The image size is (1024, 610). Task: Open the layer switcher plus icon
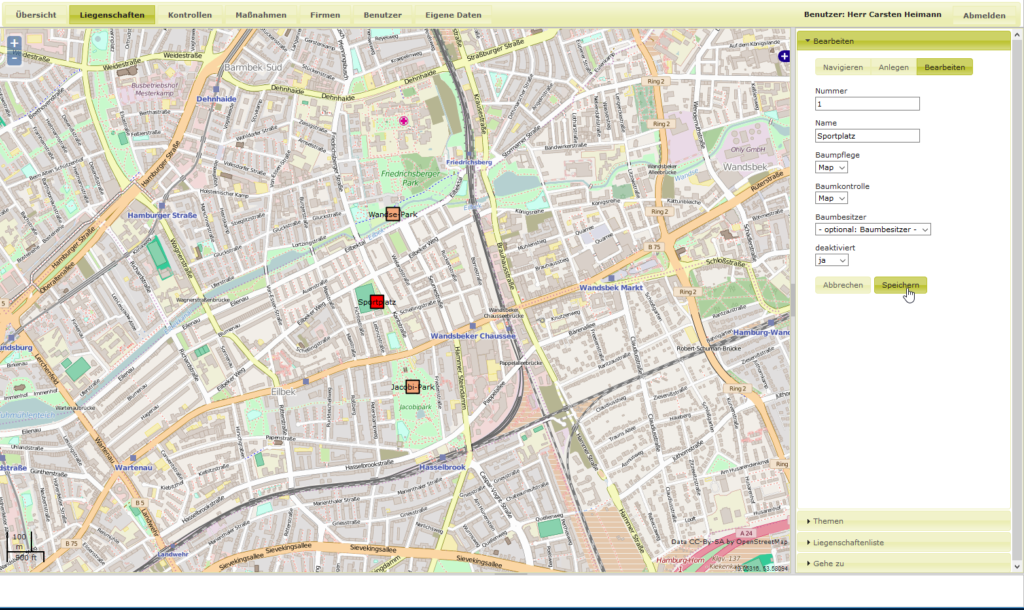point(785,57)
